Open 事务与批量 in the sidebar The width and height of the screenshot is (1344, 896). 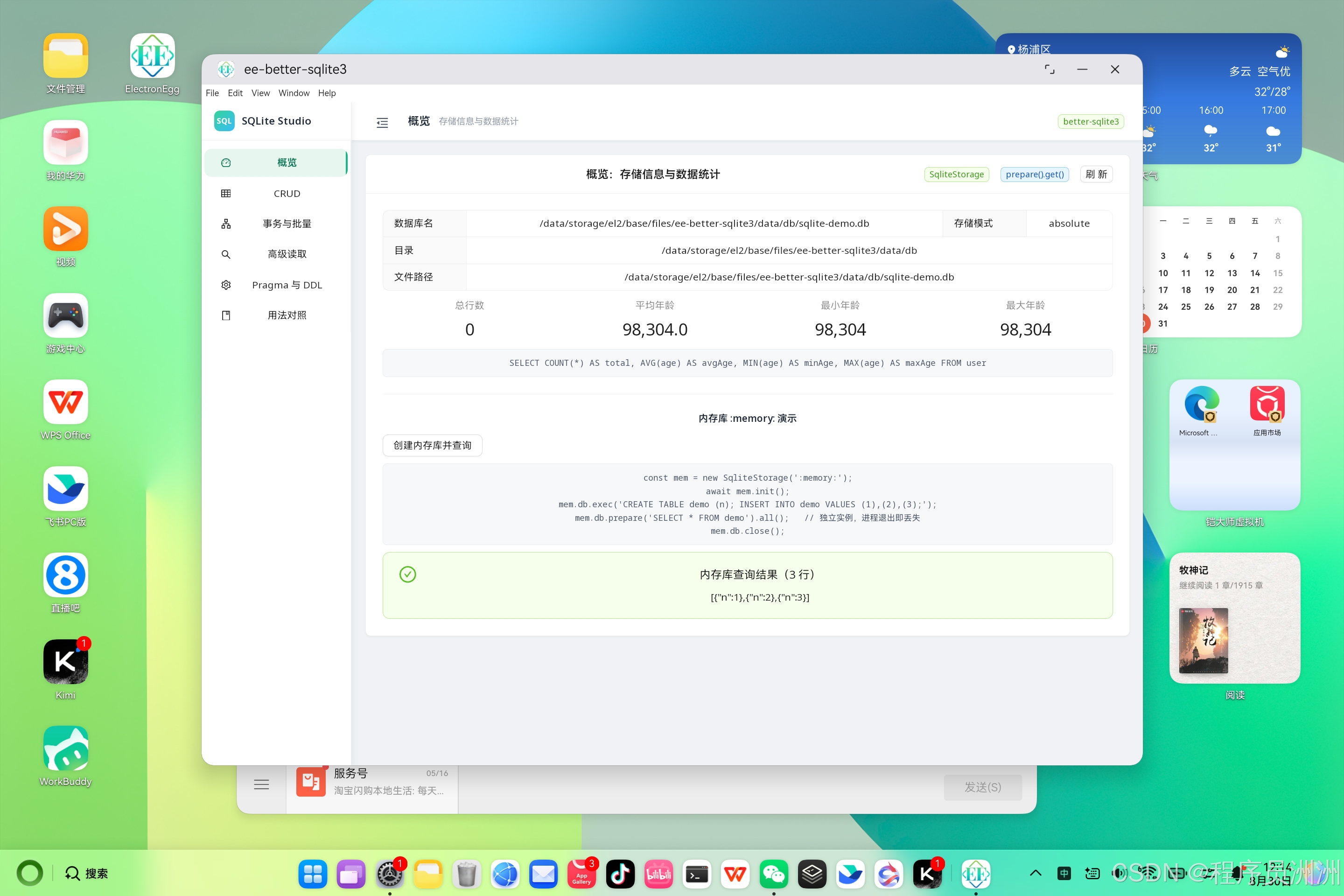276,224
